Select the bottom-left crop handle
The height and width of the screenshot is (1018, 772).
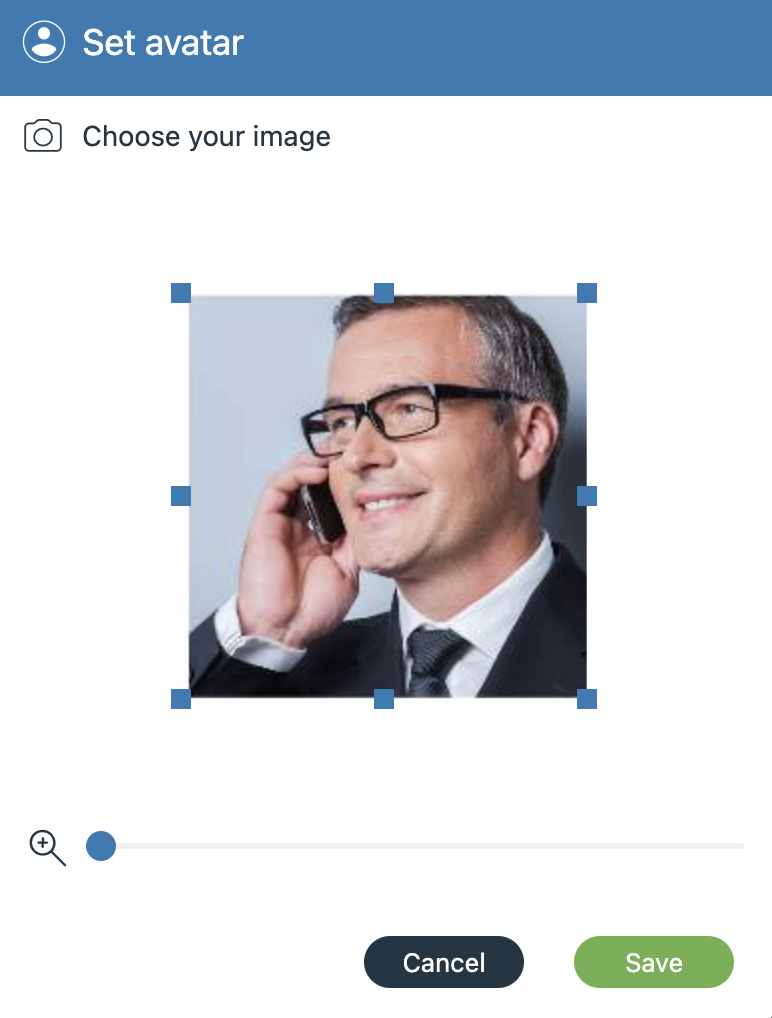[x=181, y=699]
